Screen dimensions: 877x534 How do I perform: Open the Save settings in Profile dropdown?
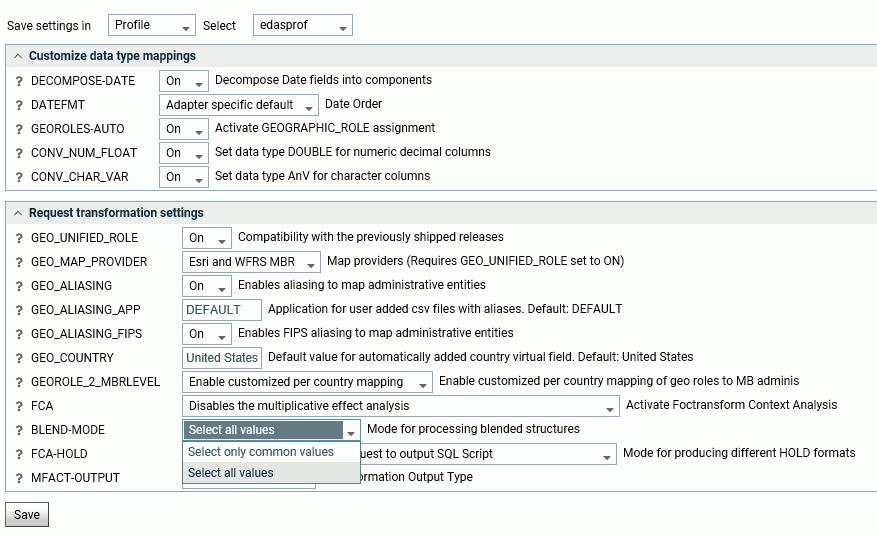point(151,25)
